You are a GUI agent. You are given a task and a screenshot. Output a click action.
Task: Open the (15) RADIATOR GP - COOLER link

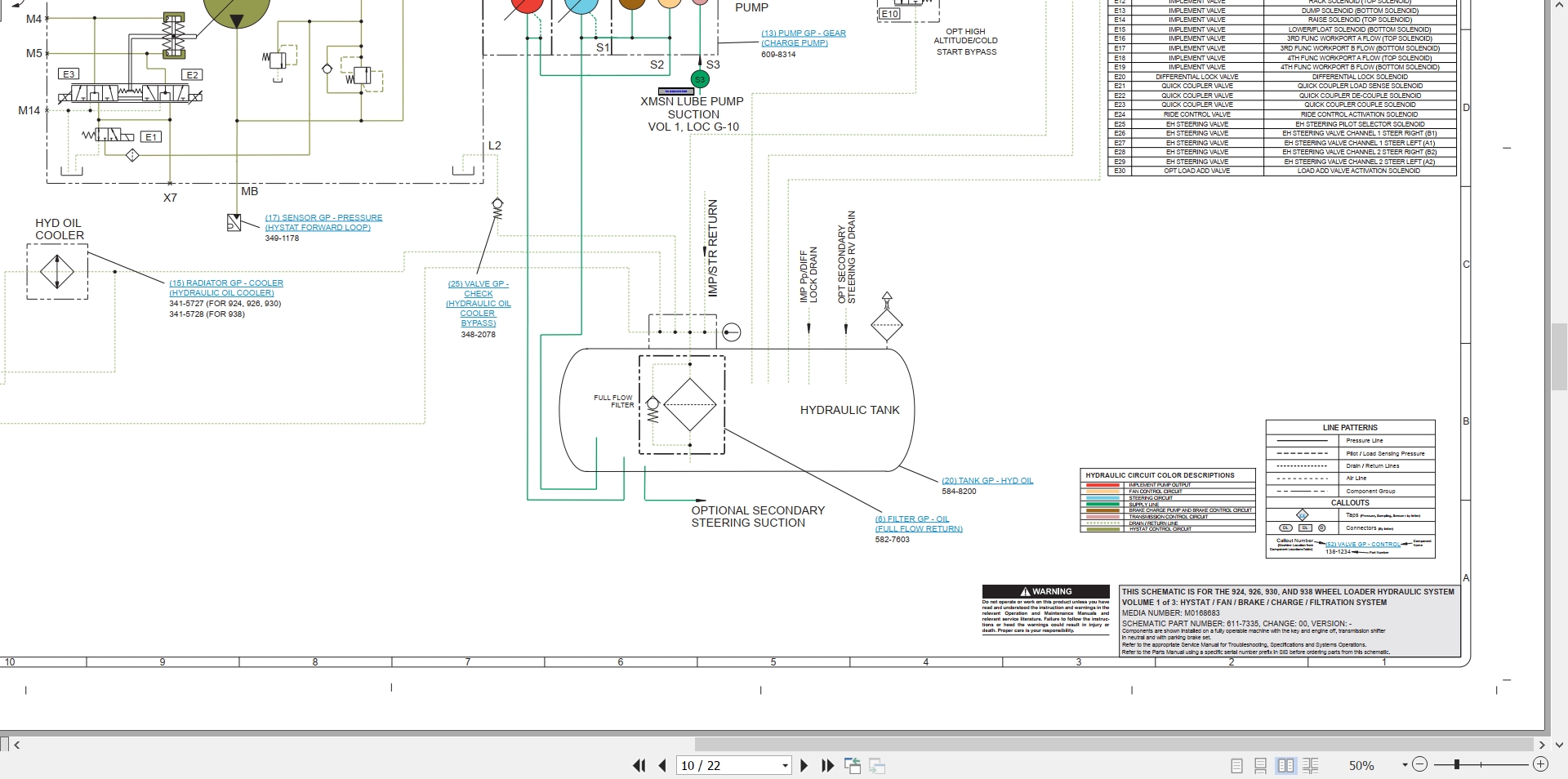pyautogui.click(x=226, y=287)
